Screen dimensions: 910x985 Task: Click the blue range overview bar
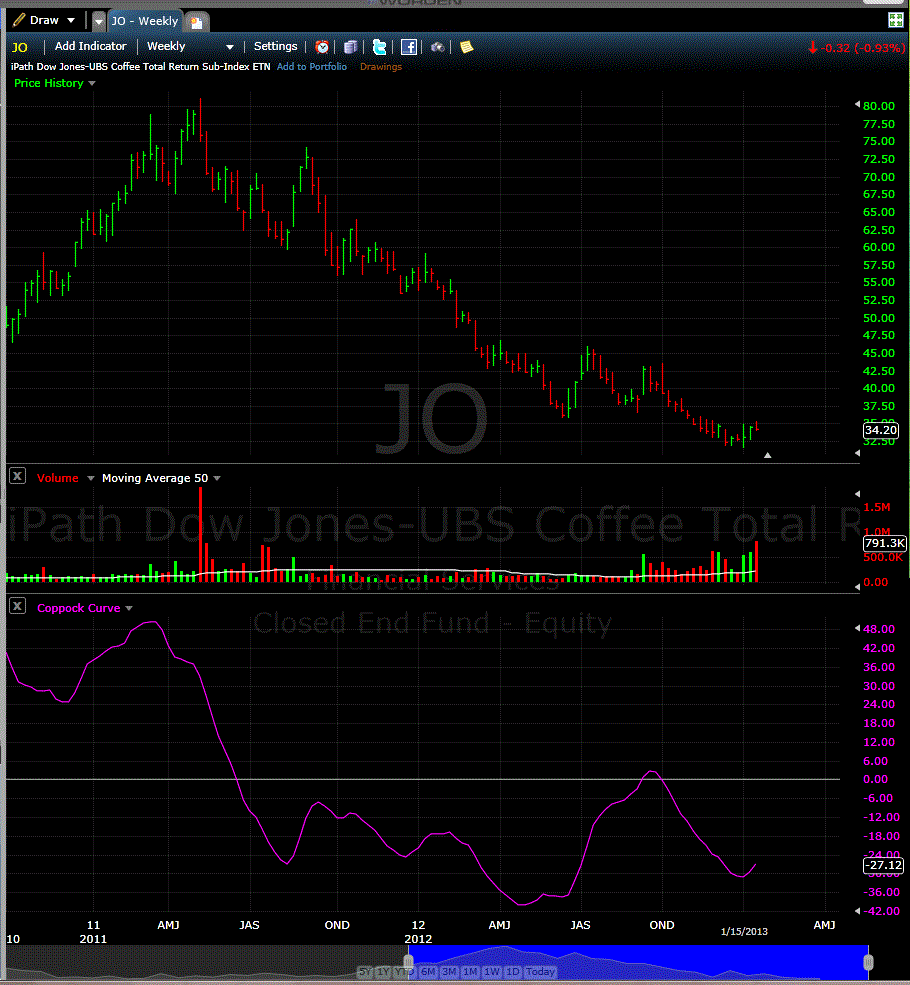coord(638,962)
